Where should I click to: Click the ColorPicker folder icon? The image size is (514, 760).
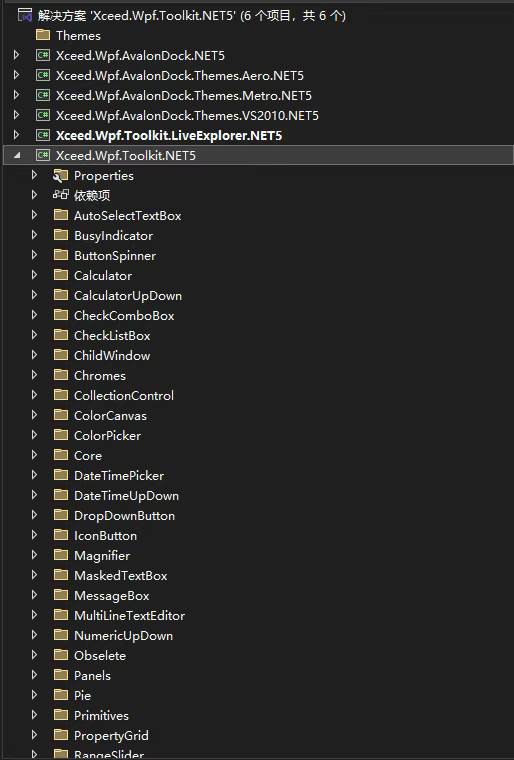tap(61, 435)
